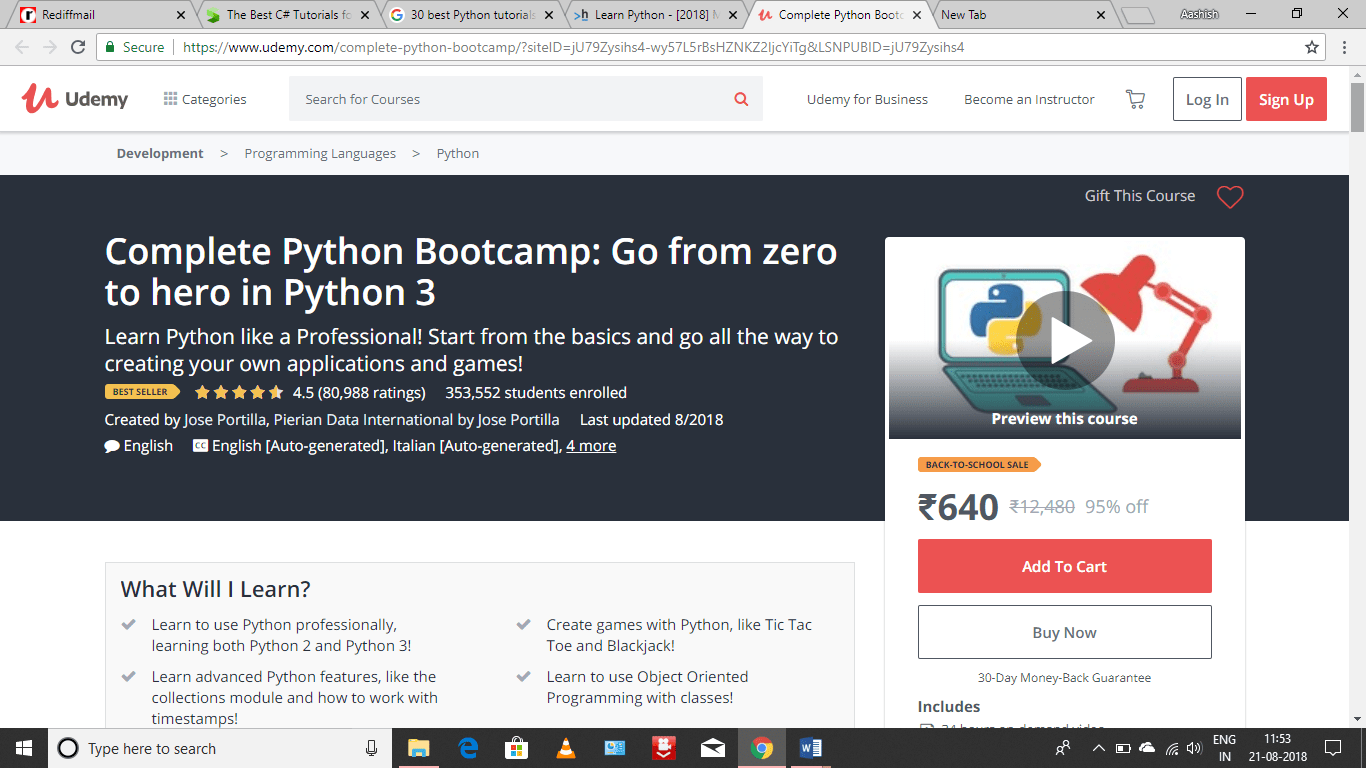Click the Search for Courses field
The height and width of the screenshot is (768, 1366).
point(510,99)
